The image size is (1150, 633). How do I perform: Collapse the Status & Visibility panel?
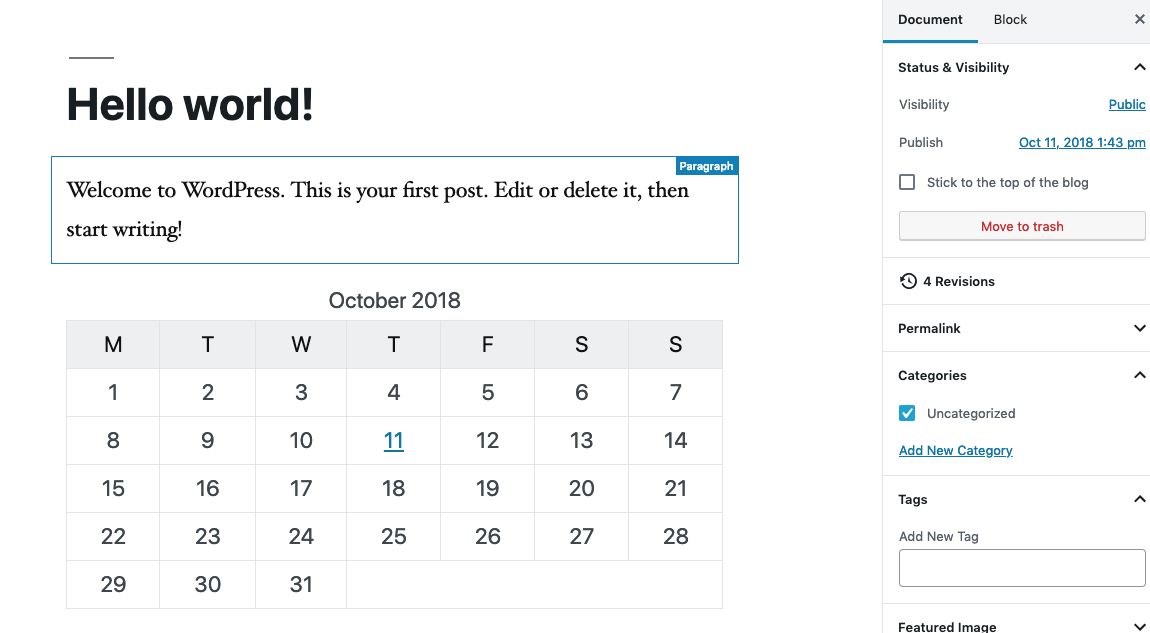(1139, 67)
